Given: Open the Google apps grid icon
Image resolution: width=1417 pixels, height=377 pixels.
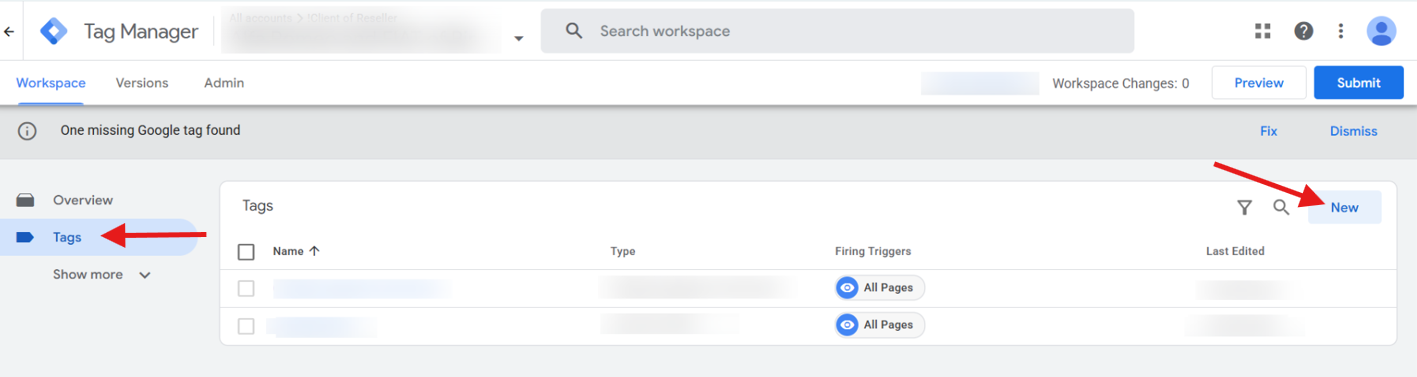Looking at the screenshot, I should click(1263, 31).
